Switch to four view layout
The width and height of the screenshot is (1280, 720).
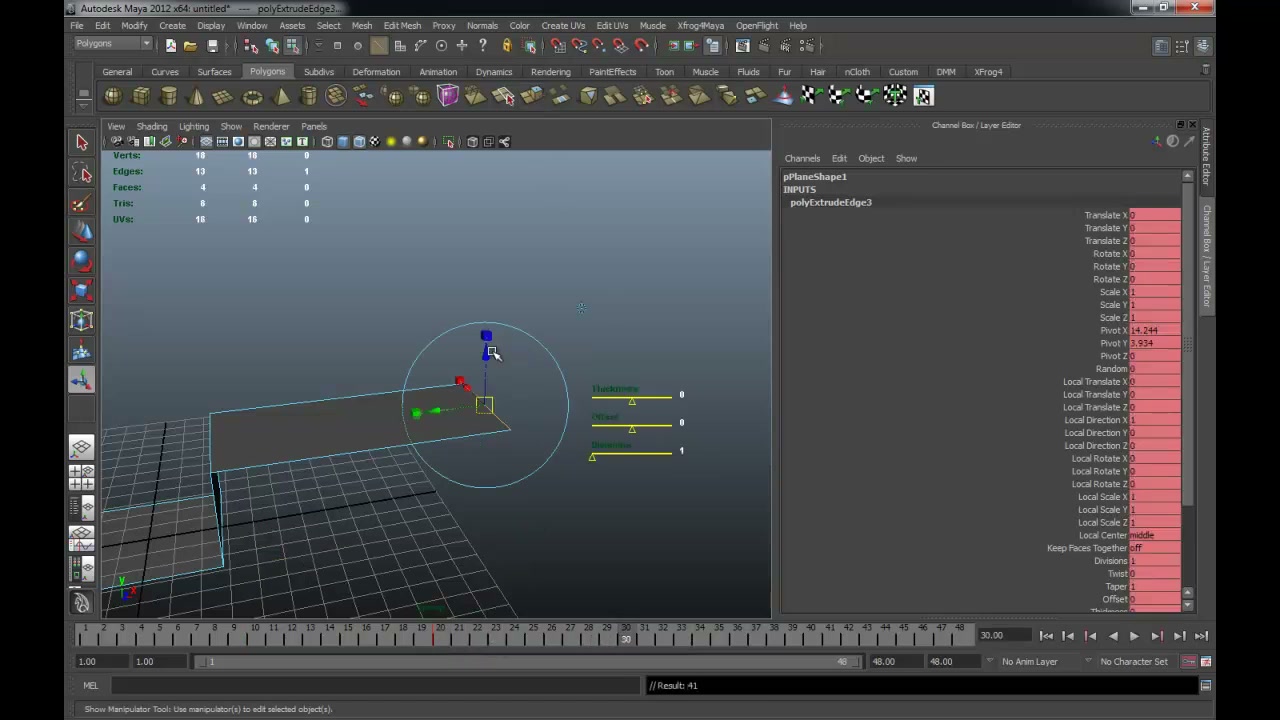click(82, 477)
